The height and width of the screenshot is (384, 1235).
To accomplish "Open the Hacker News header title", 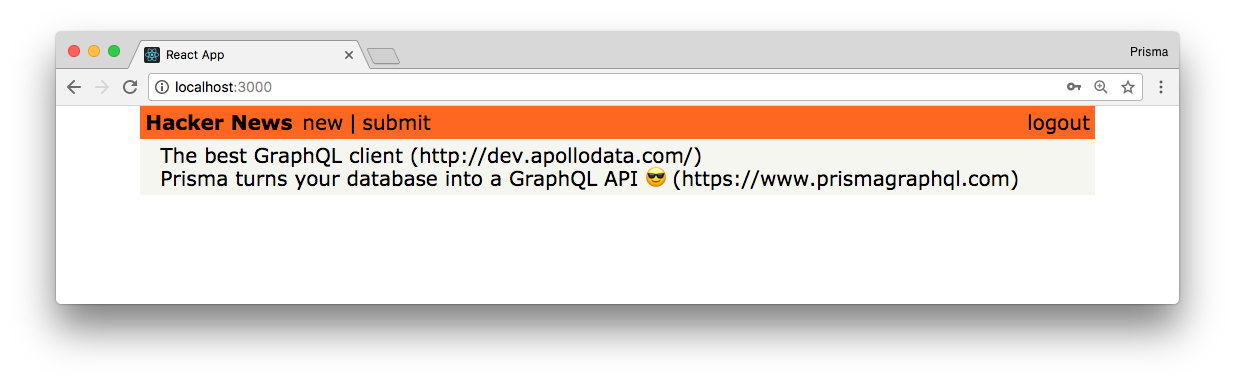I will tap(219, 123).
